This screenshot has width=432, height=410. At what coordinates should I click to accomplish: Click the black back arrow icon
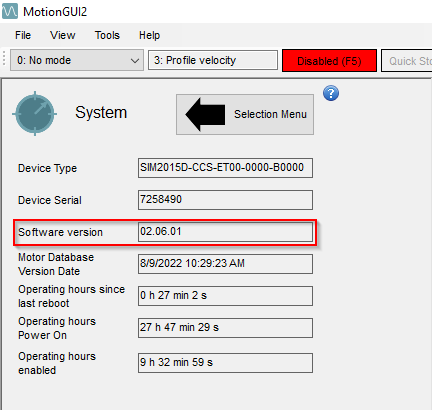[x=205, y=114]
